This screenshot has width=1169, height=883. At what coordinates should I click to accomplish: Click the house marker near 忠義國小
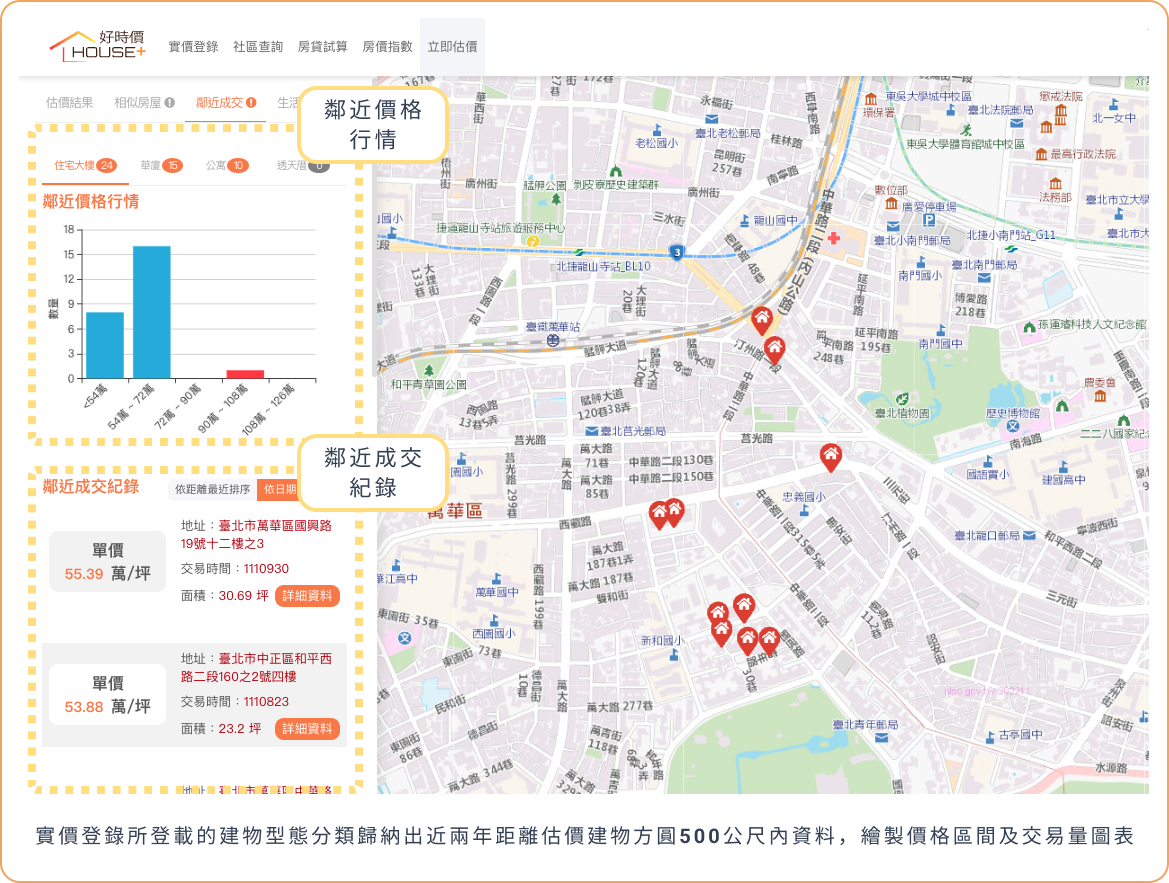pyautogui.click(x=830, y=456)
